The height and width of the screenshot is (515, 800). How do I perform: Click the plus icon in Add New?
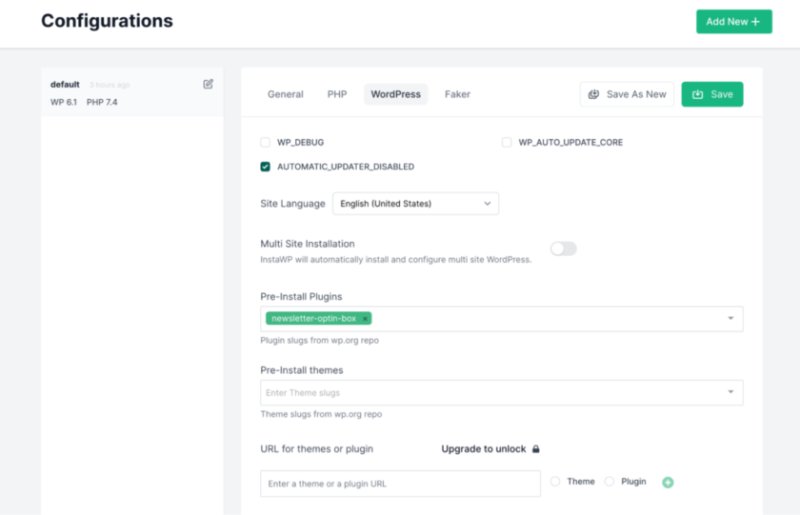point(756,22)
